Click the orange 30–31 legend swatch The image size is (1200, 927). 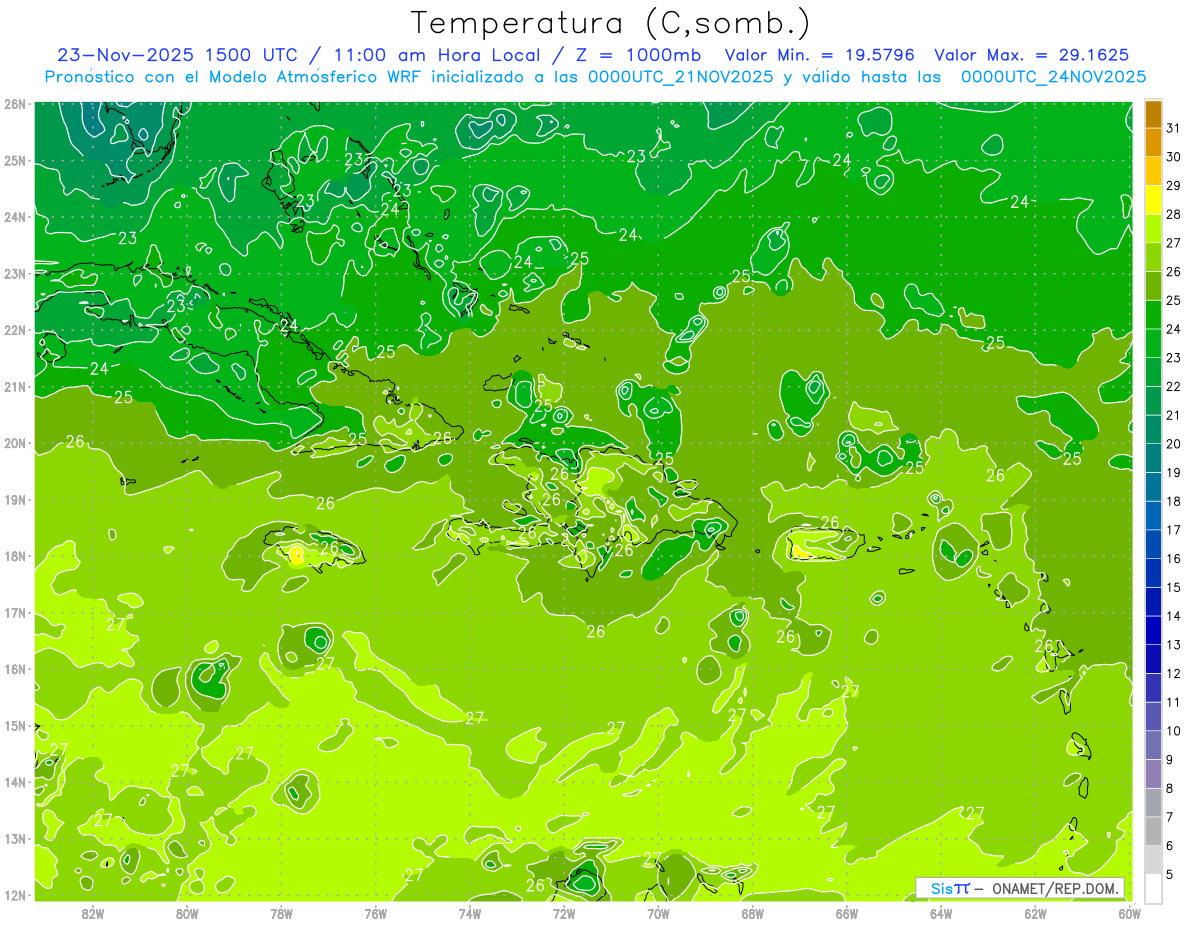coord(1153,142)
